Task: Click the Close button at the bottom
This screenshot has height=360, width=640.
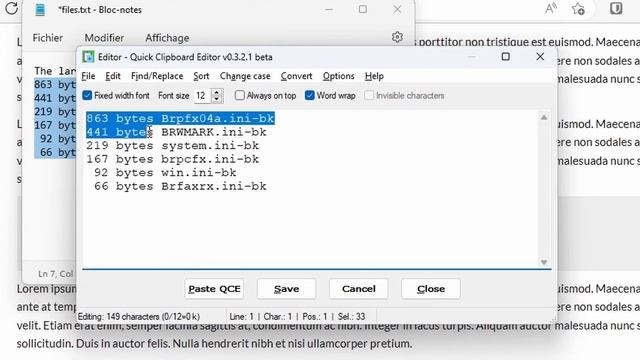Action: (431, 289)
